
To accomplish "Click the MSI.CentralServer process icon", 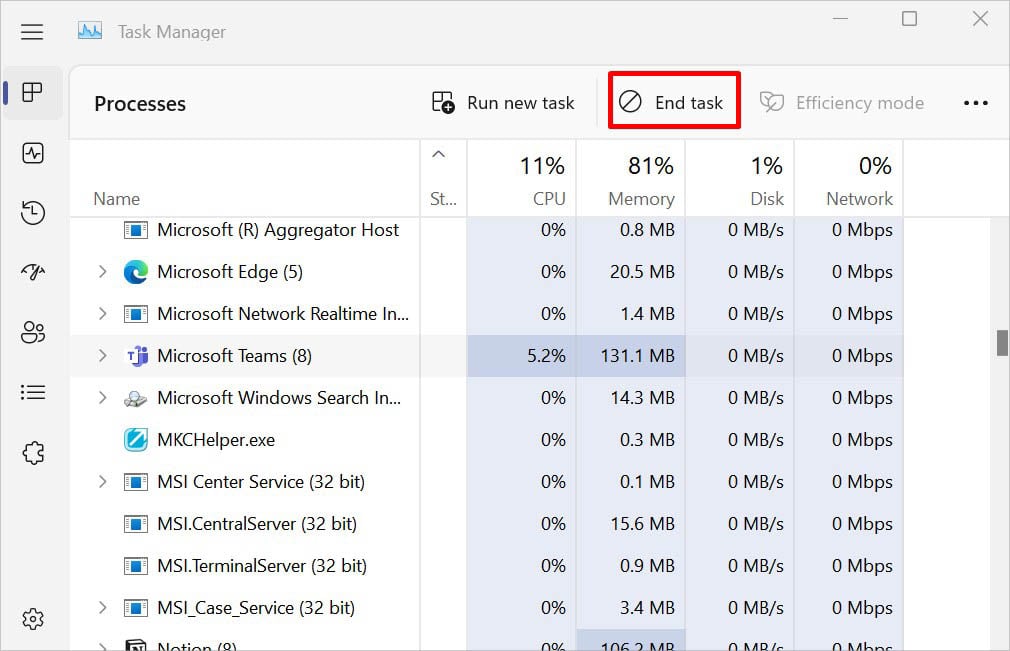I will point(135,524).
